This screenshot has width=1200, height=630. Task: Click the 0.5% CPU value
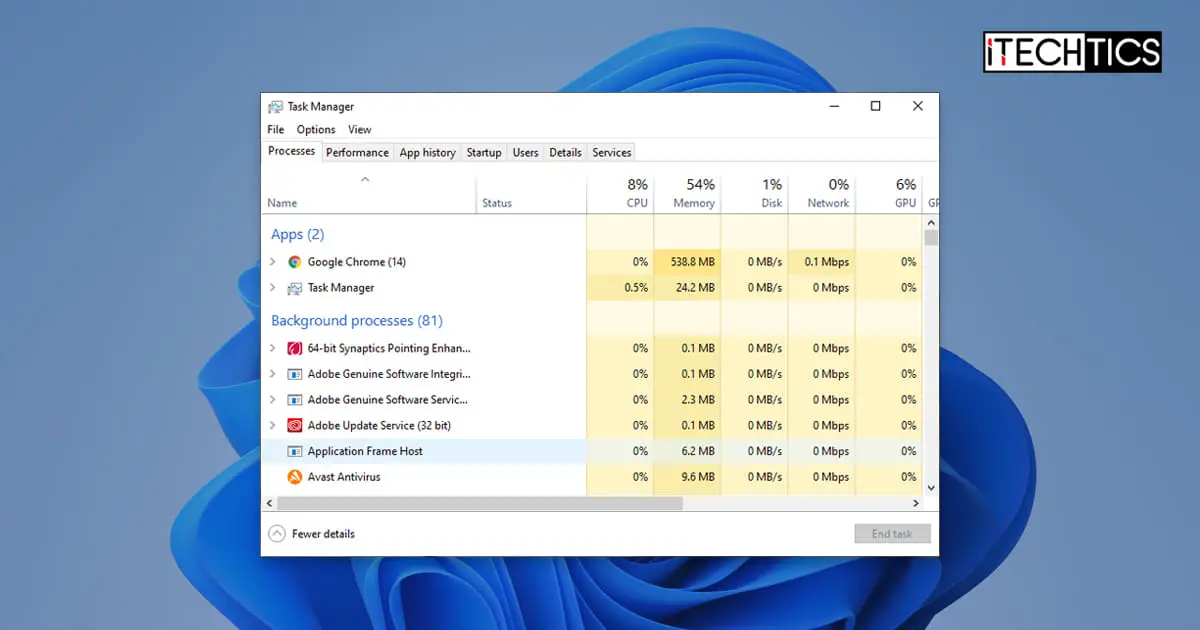tap(636, 288)
